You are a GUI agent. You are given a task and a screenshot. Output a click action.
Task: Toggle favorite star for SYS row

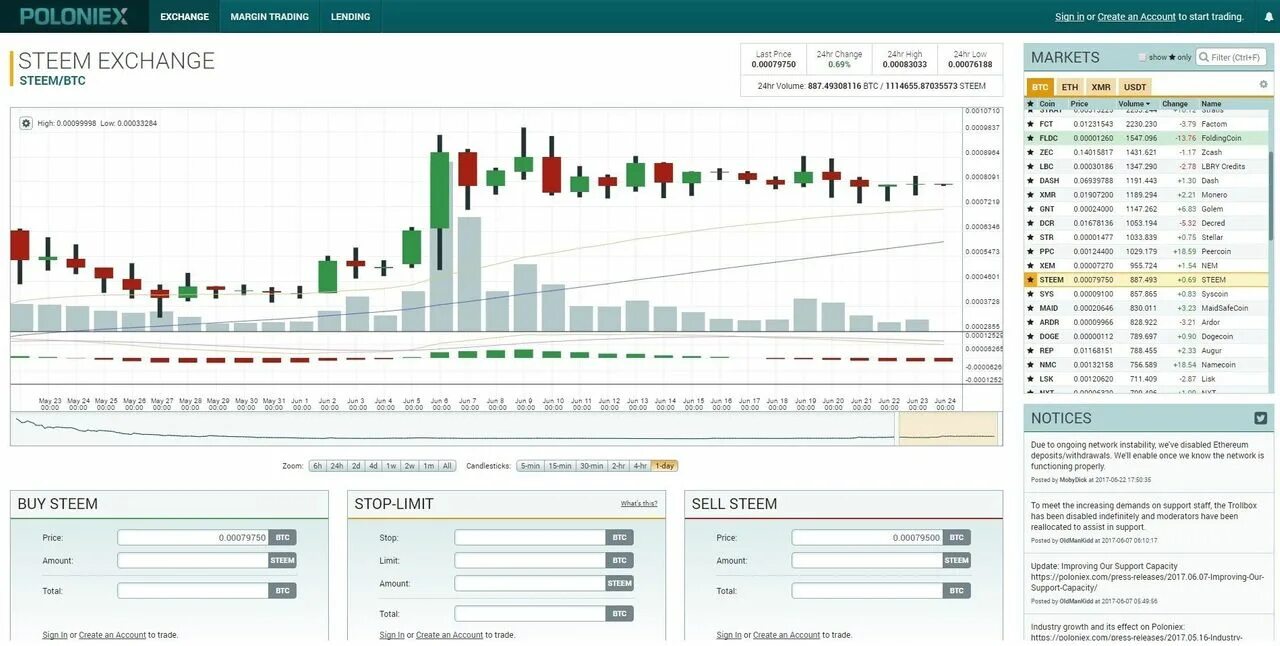click(x=1031, y=294)
